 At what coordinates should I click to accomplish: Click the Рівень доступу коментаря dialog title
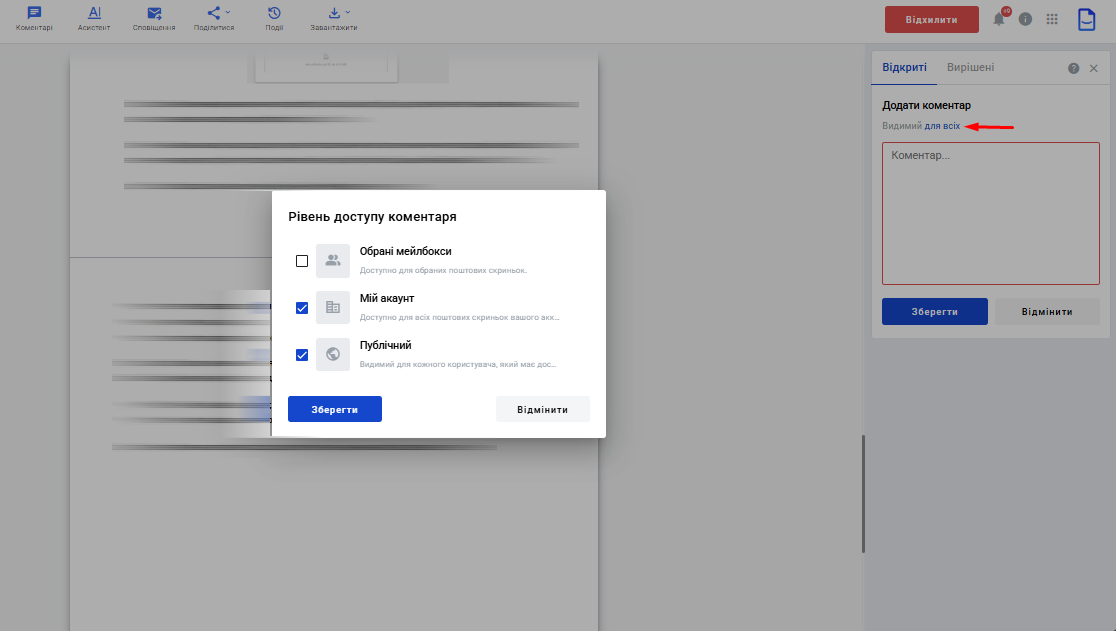[372, 217]
